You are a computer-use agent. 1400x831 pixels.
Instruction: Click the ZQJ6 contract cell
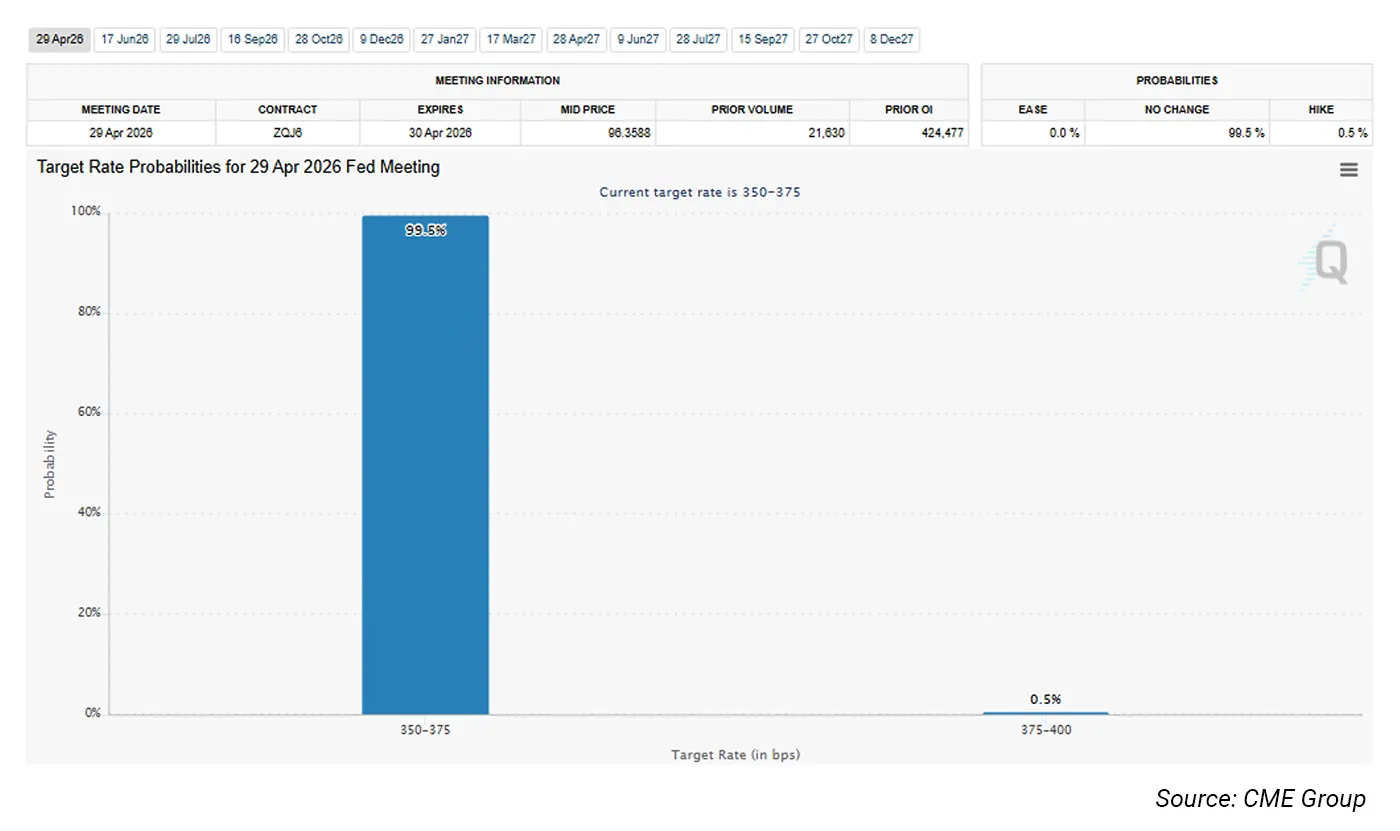tap(287, 133)
